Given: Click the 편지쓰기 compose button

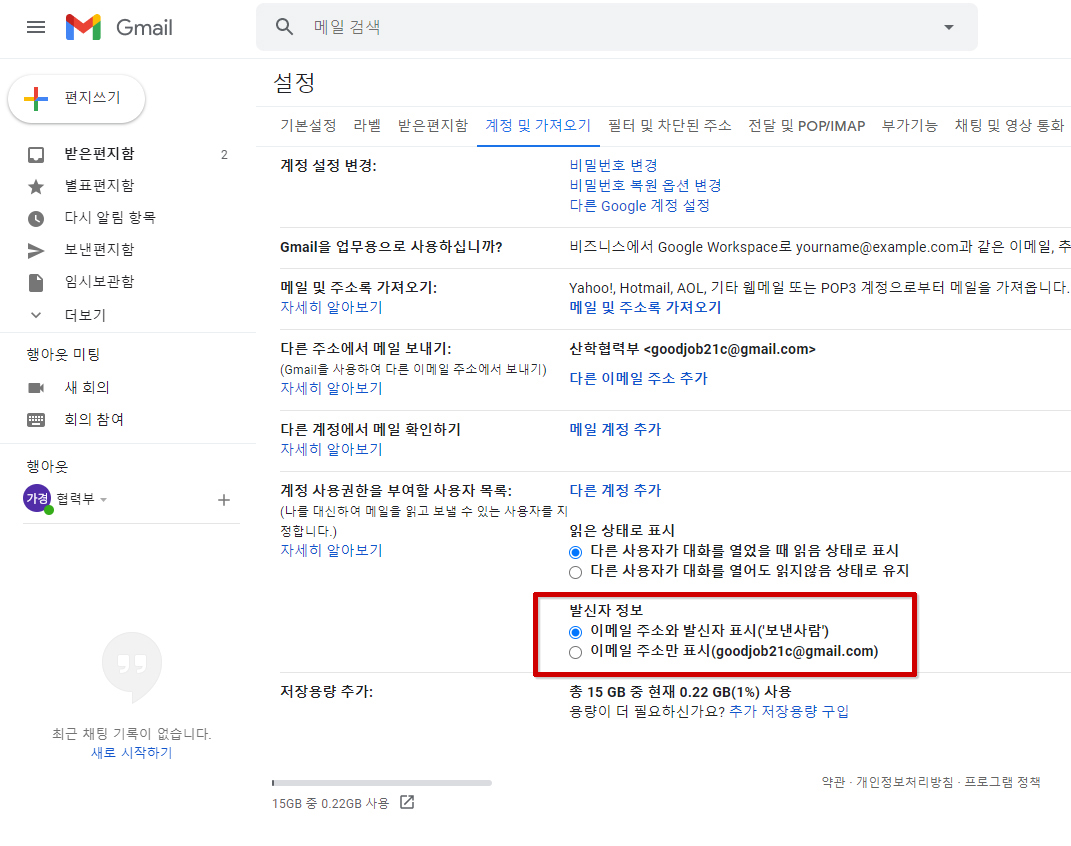Looking at the screenshot, I should point(76,98).
